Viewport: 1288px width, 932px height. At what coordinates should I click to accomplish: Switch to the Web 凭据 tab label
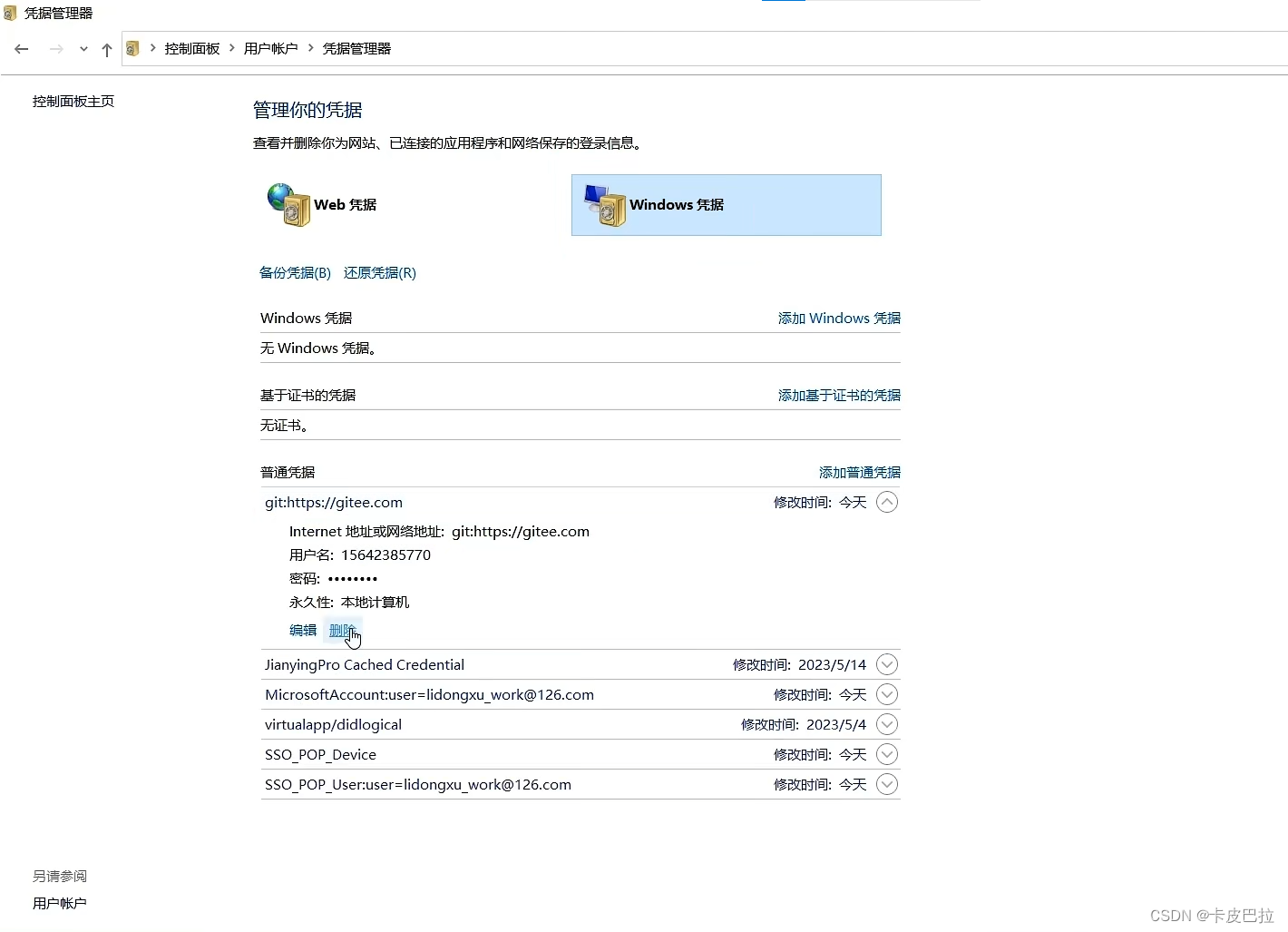click(346, 205)
